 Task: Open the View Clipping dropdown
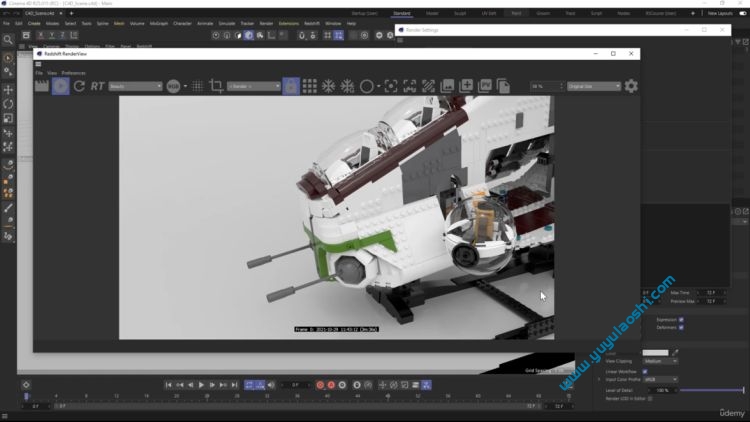pos(660,361)
